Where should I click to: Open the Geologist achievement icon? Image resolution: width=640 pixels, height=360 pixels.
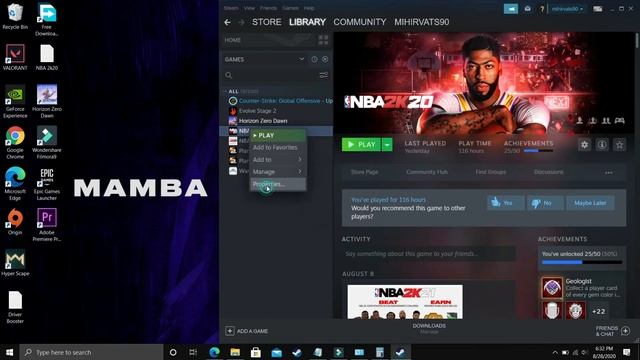[x=552, y=288]
